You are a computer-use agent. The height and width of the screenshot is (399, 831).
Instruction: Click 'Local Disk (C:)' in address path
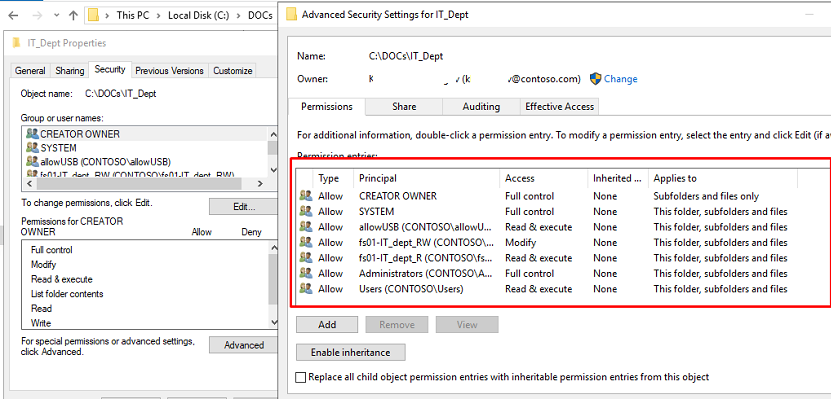198,15
